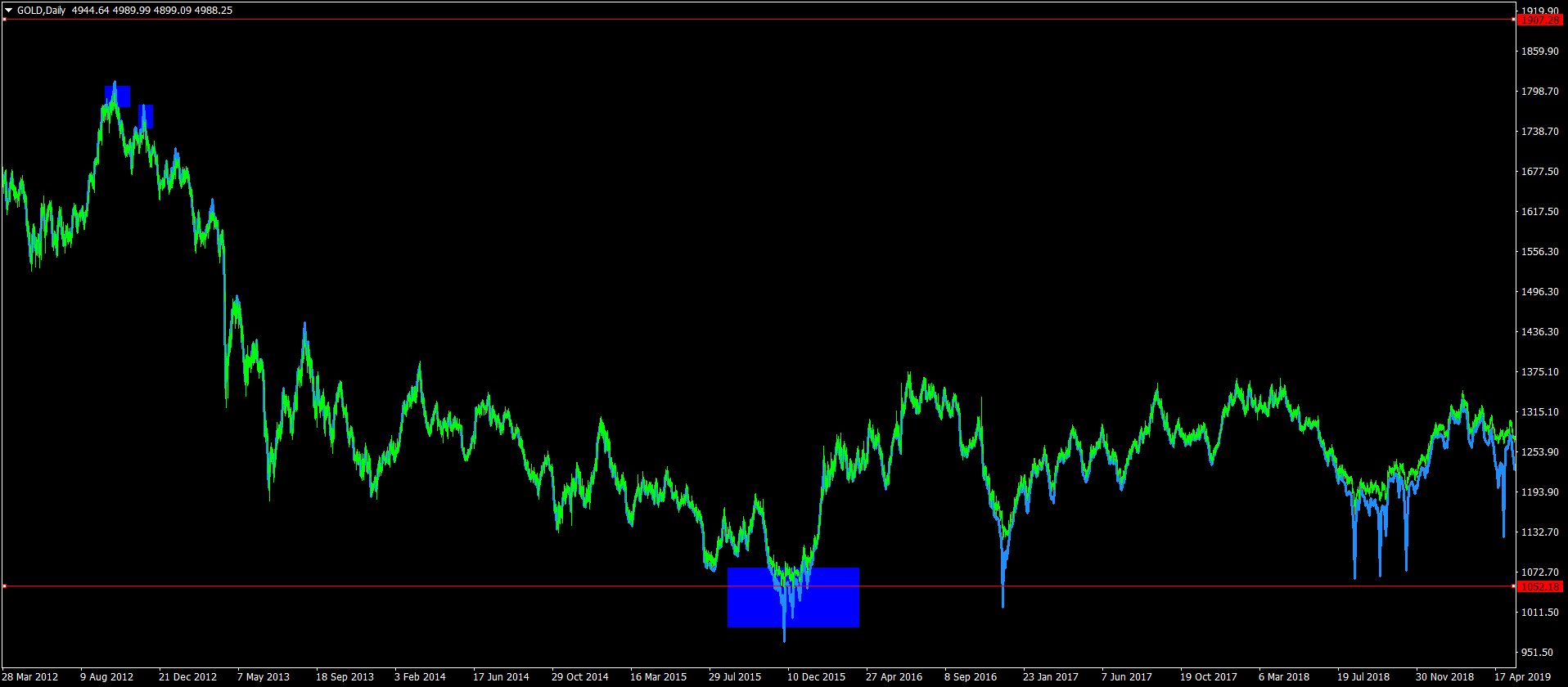Click the 1798.70 price axis label

click(x=1539, y=91)
